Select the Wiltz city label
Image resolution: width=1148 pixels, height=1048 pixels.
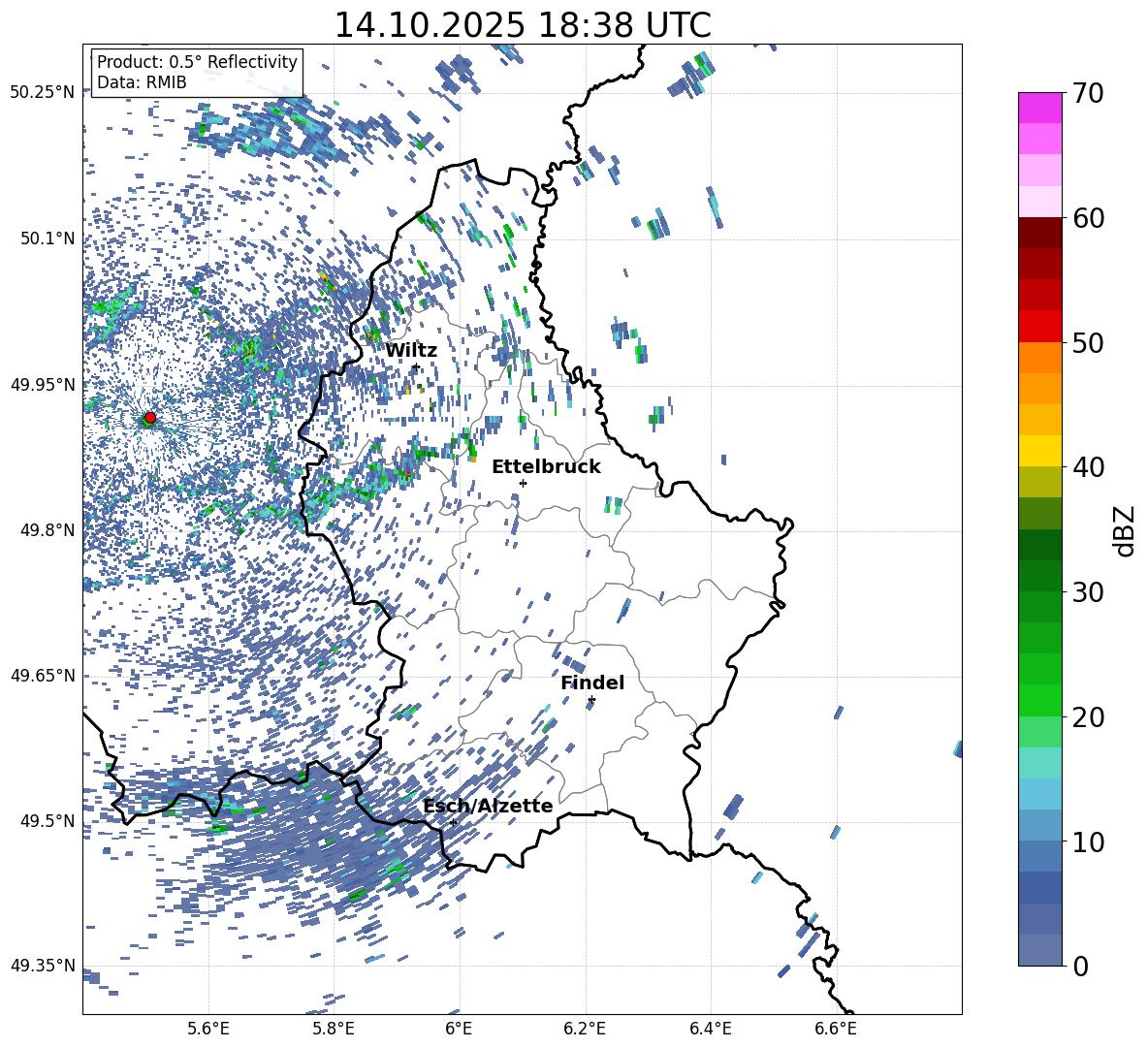[x=411, y=351]
